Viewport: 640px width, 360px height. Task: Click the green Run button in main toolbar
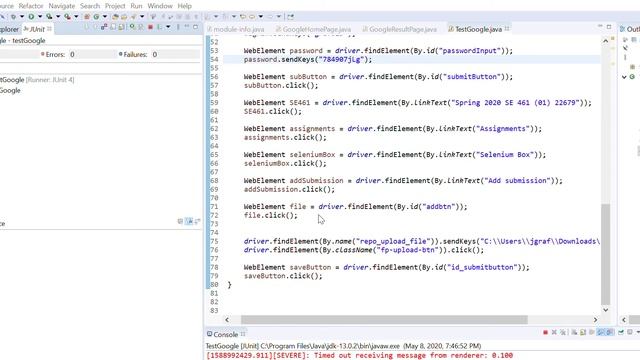[x=31, y=16]
